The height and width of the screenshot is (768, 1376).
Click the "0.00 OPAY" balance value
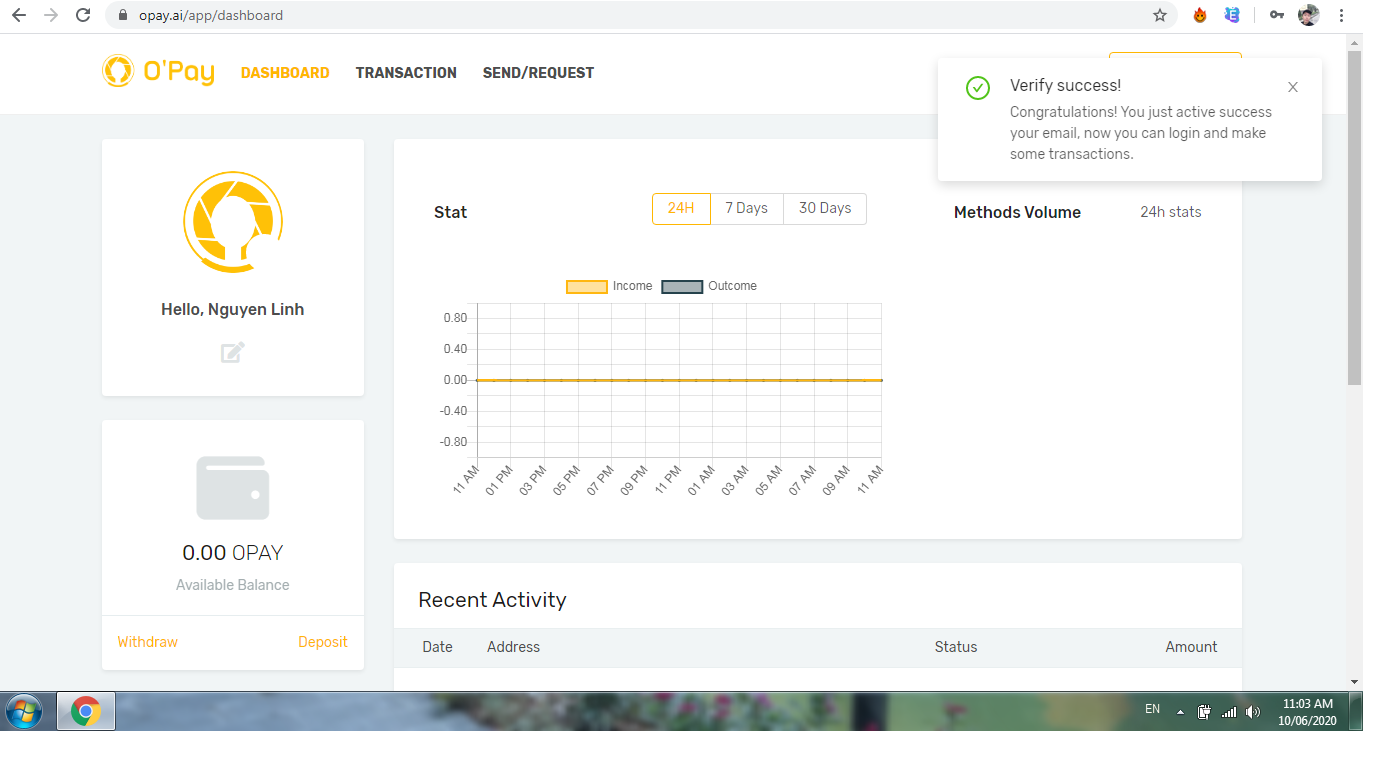[233, 553]
